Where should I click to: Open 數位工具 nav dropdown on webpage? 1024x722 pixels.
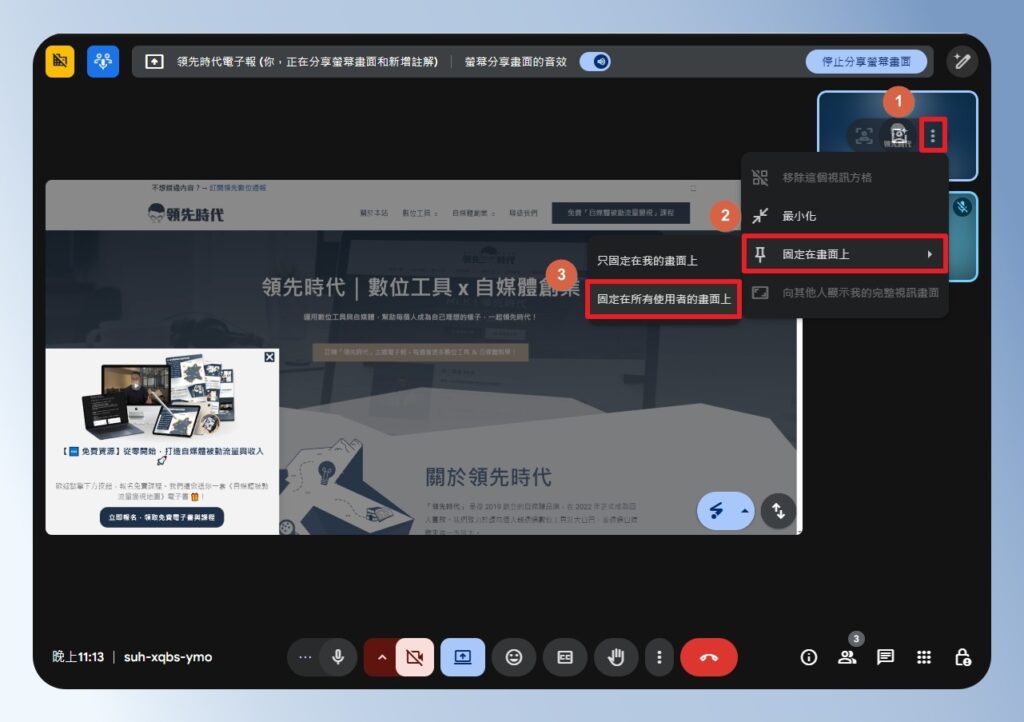pyautogui.click(x=419, y=213)
